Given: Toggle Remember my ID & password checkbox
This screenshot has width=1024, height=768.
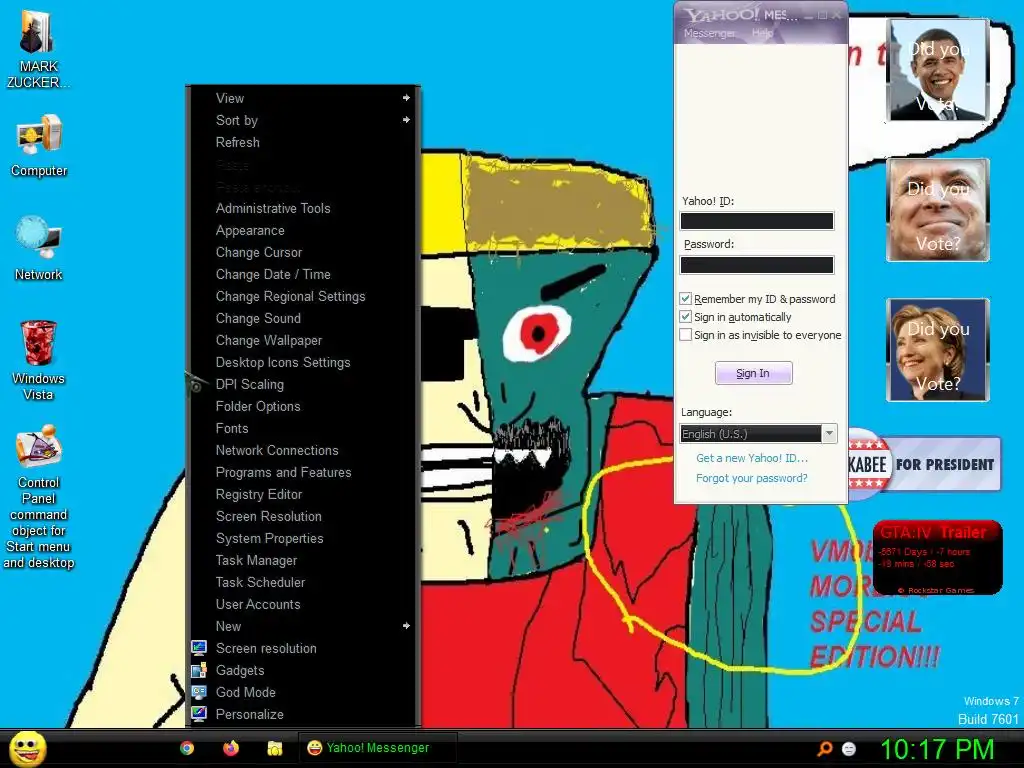Looking at the screenshot, I should point(685,299).
